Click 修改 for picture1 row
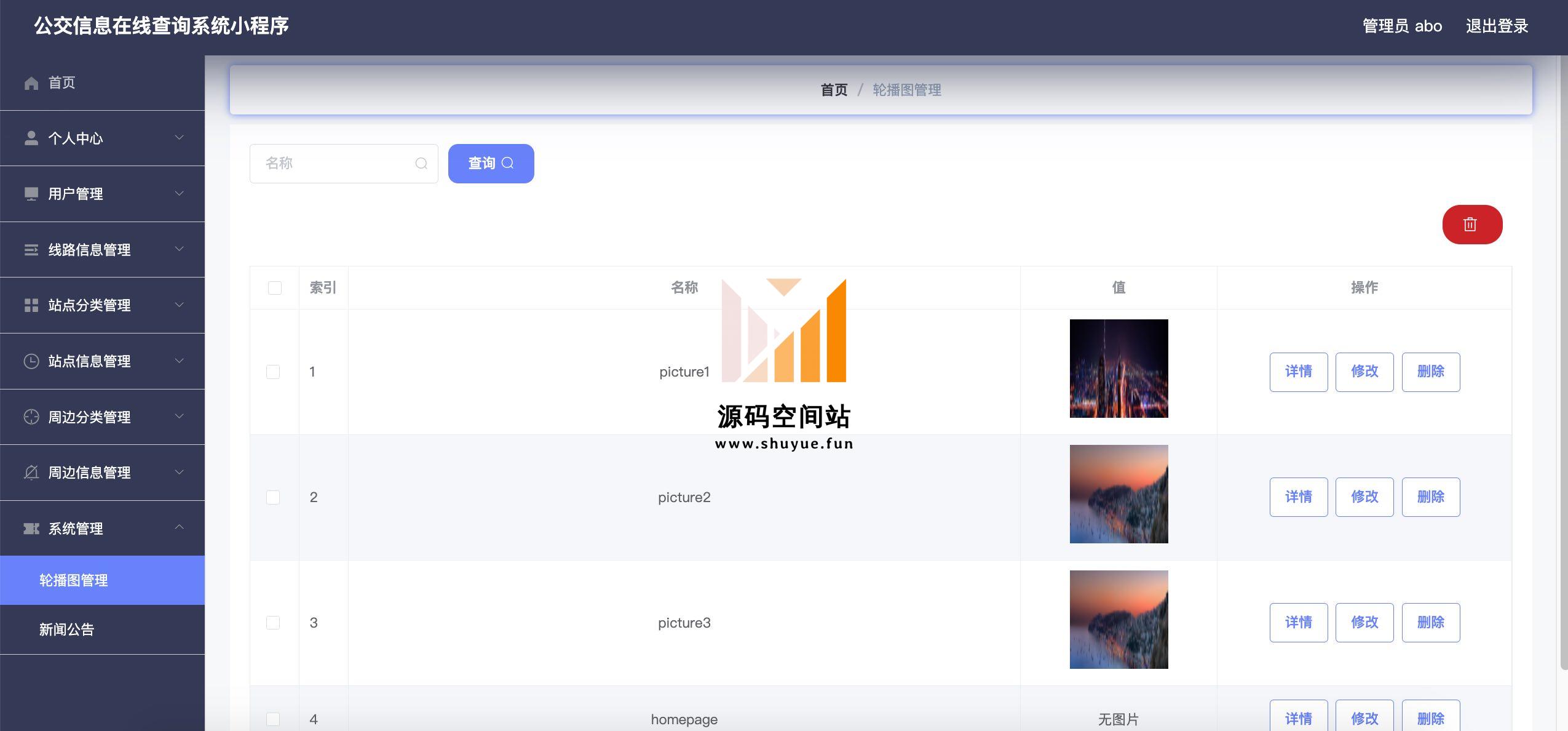Viewport: 1568px width, 731px height. pyautogui.click(x=1364, y=372)
